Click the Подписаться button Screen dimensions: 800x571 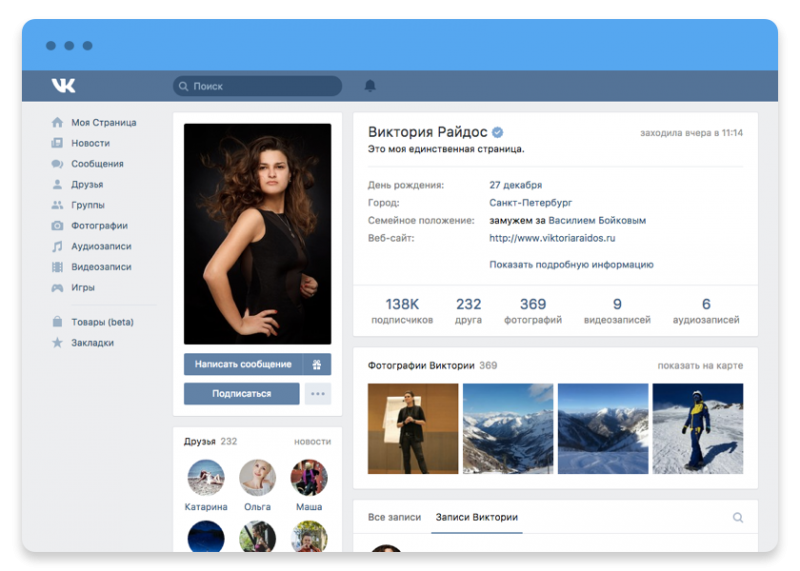[242, 393]
